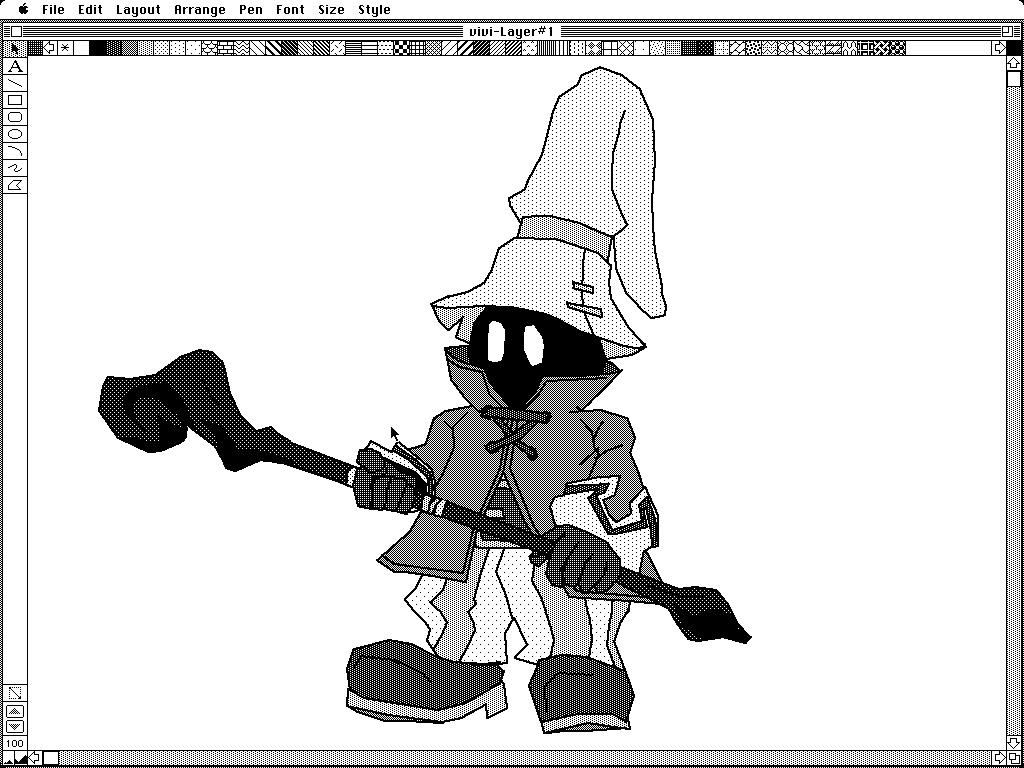
Task: Click the pattern bar's right scroll arrow
Action: (x=999, y=48)
